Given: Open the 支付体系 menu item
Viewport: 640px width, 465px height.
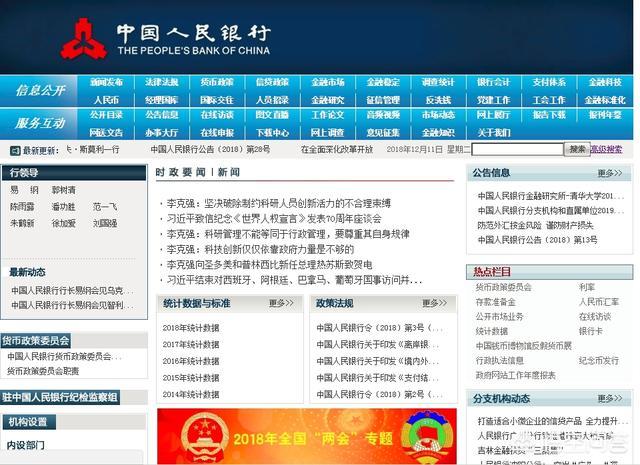Looking at the screenshot, I should 549,82.
